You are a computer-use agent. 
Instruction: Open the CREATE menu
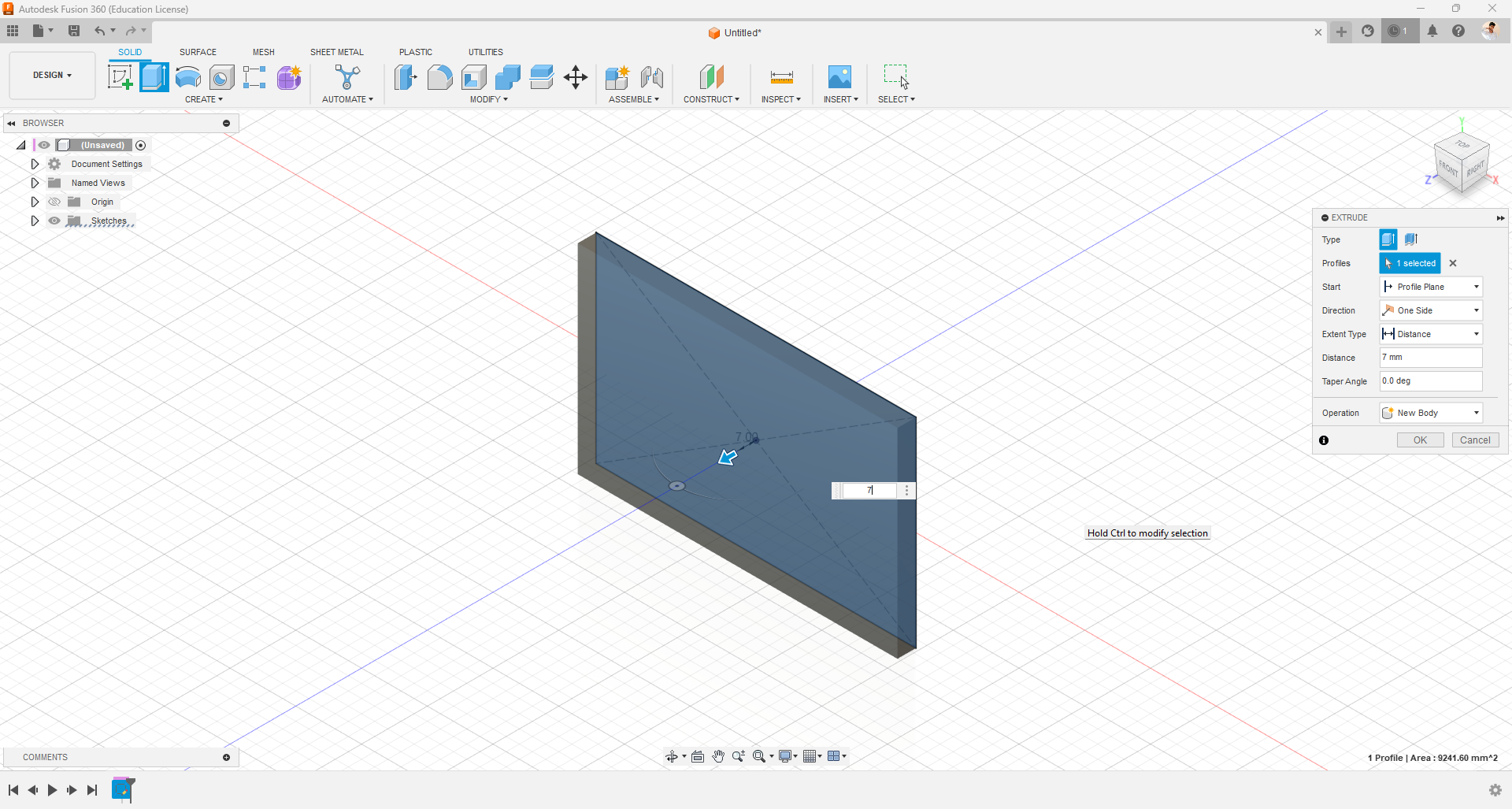204,99
